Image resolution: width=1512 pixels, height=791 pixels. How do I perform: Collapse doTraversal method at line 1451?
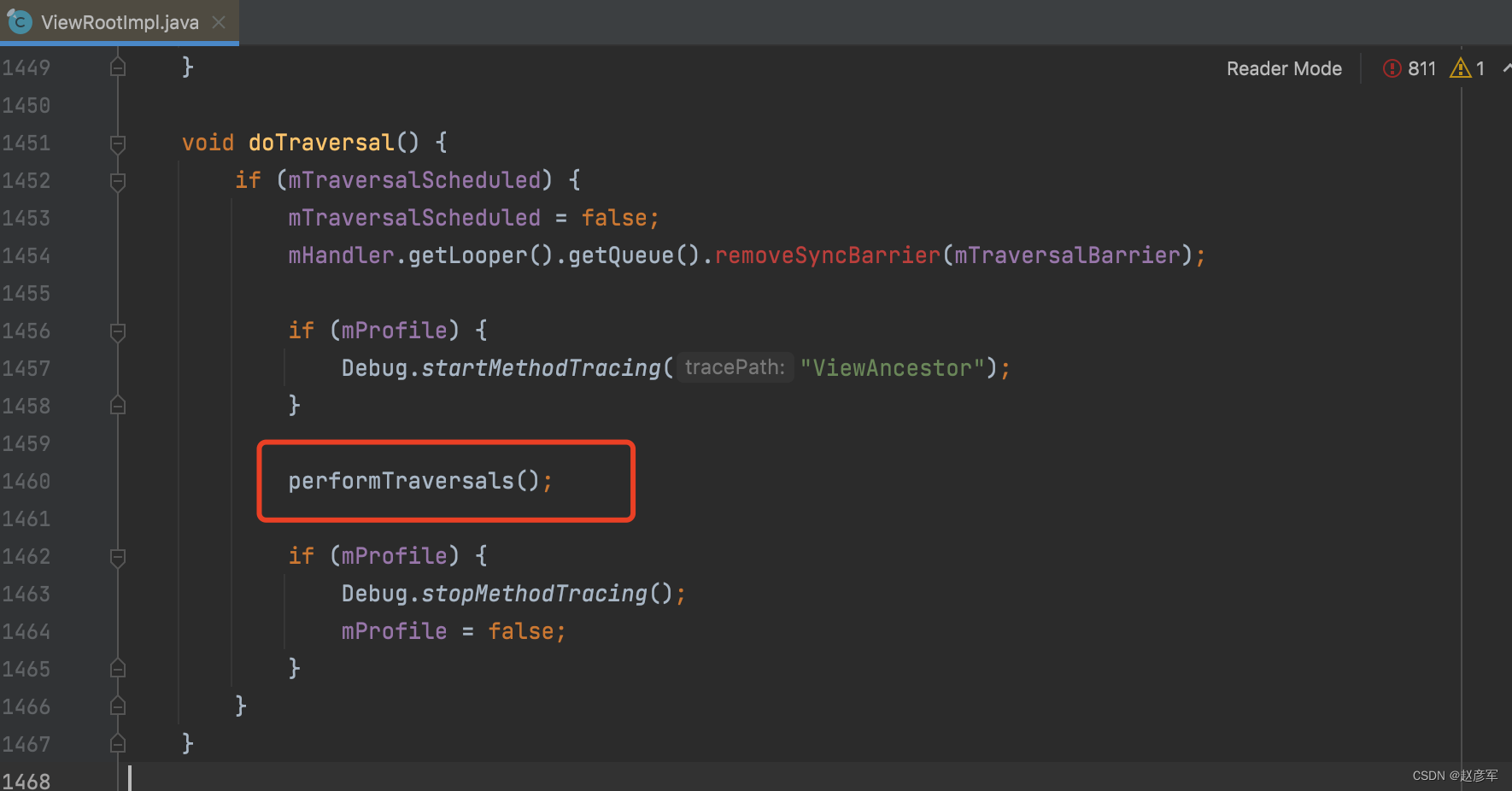coord(118,144)
